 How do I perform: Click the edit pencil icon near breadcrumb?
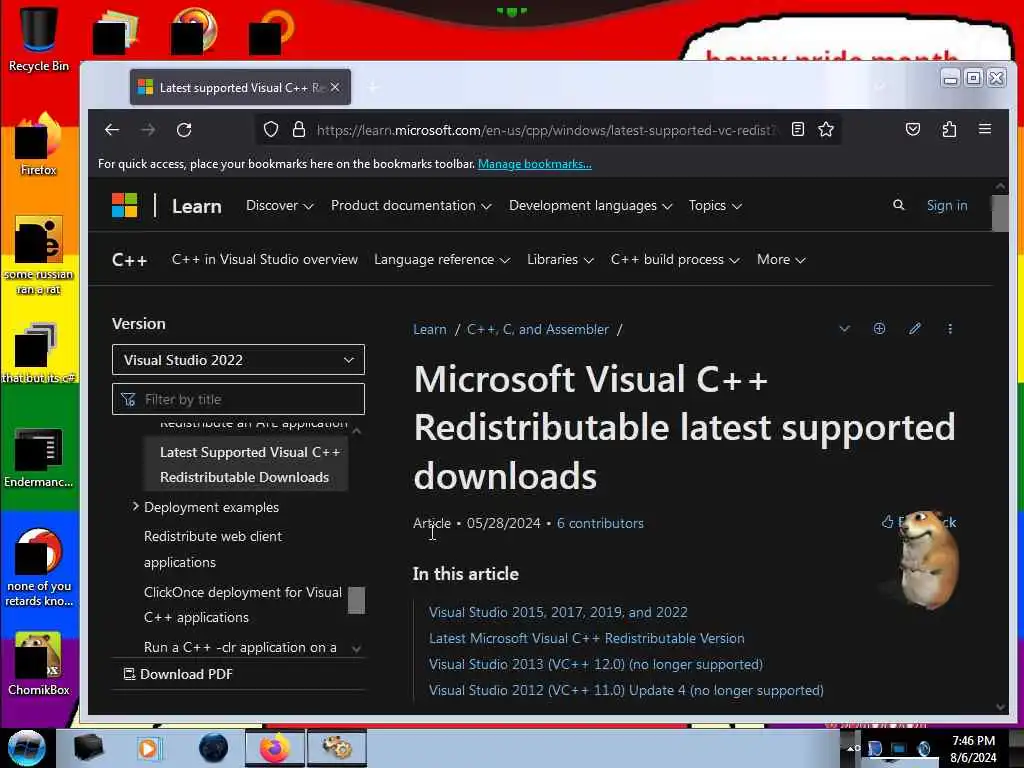click(x=915, y=328)
